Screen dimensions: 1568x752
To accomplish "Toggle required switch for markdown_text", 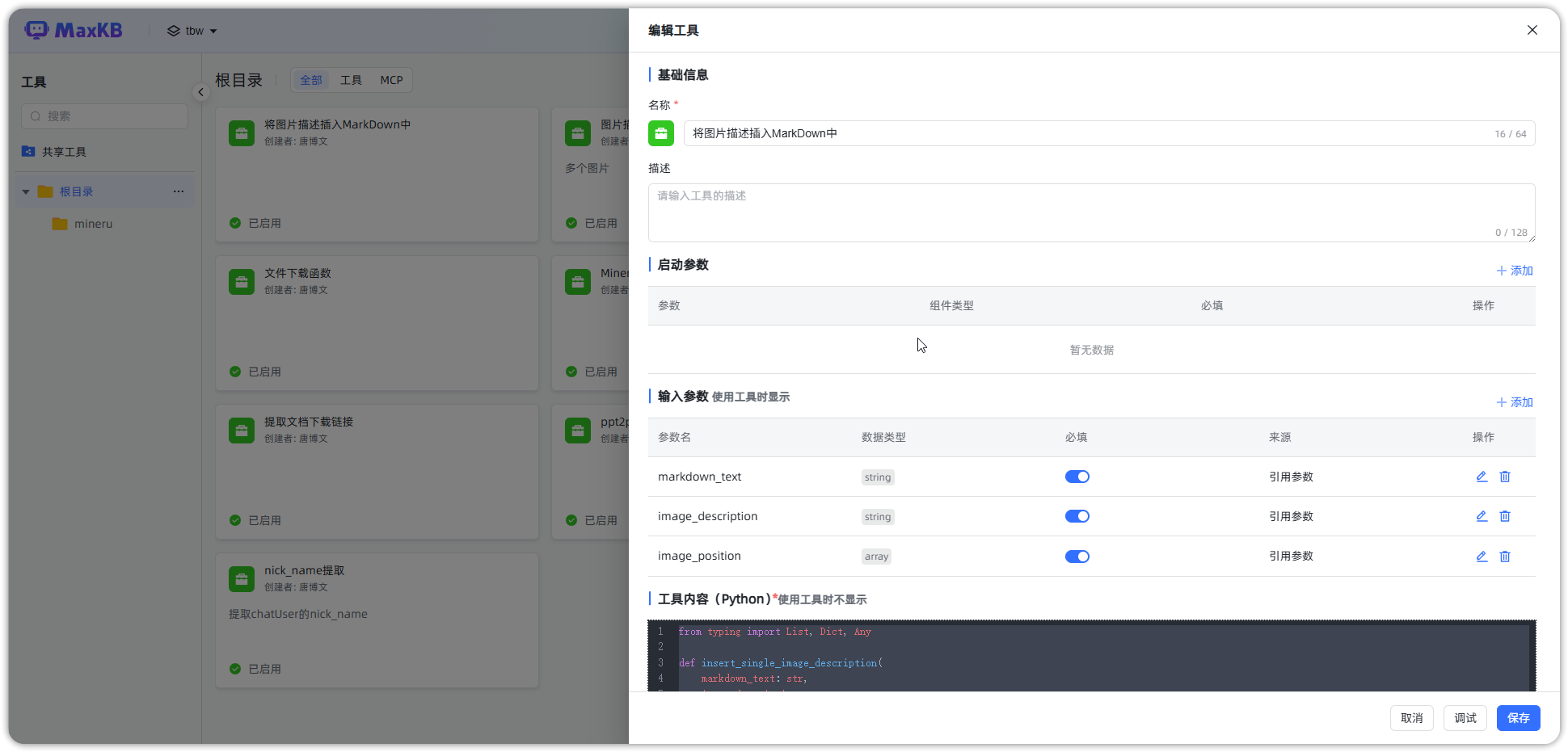I will pyautogui.click(x=1077, y=477).
